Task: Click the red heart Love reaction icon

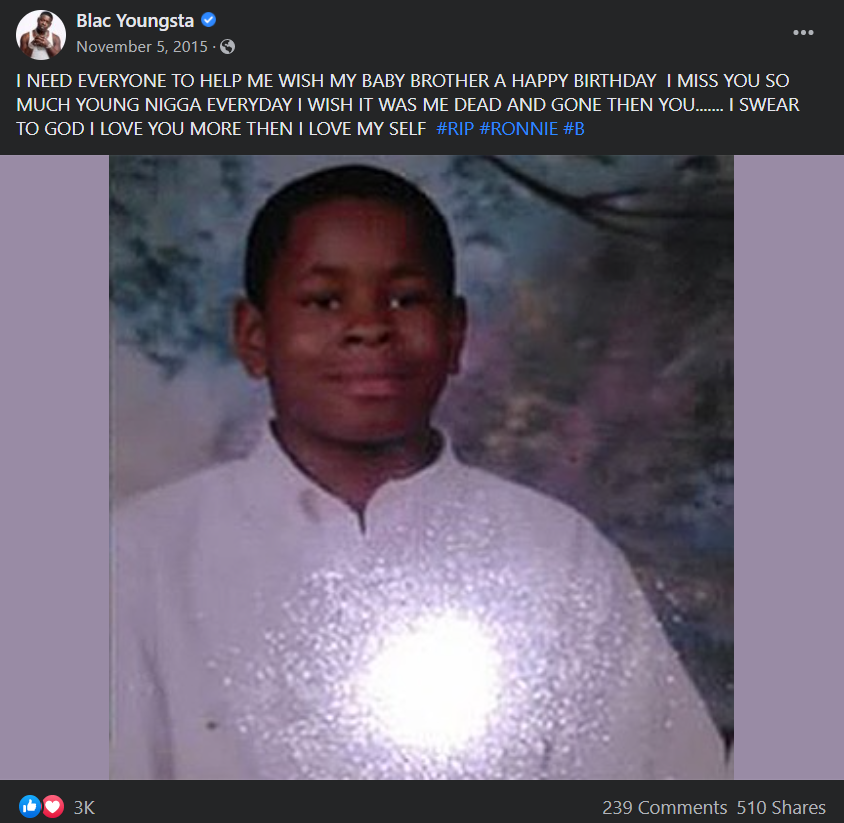Action: (53, 806)
